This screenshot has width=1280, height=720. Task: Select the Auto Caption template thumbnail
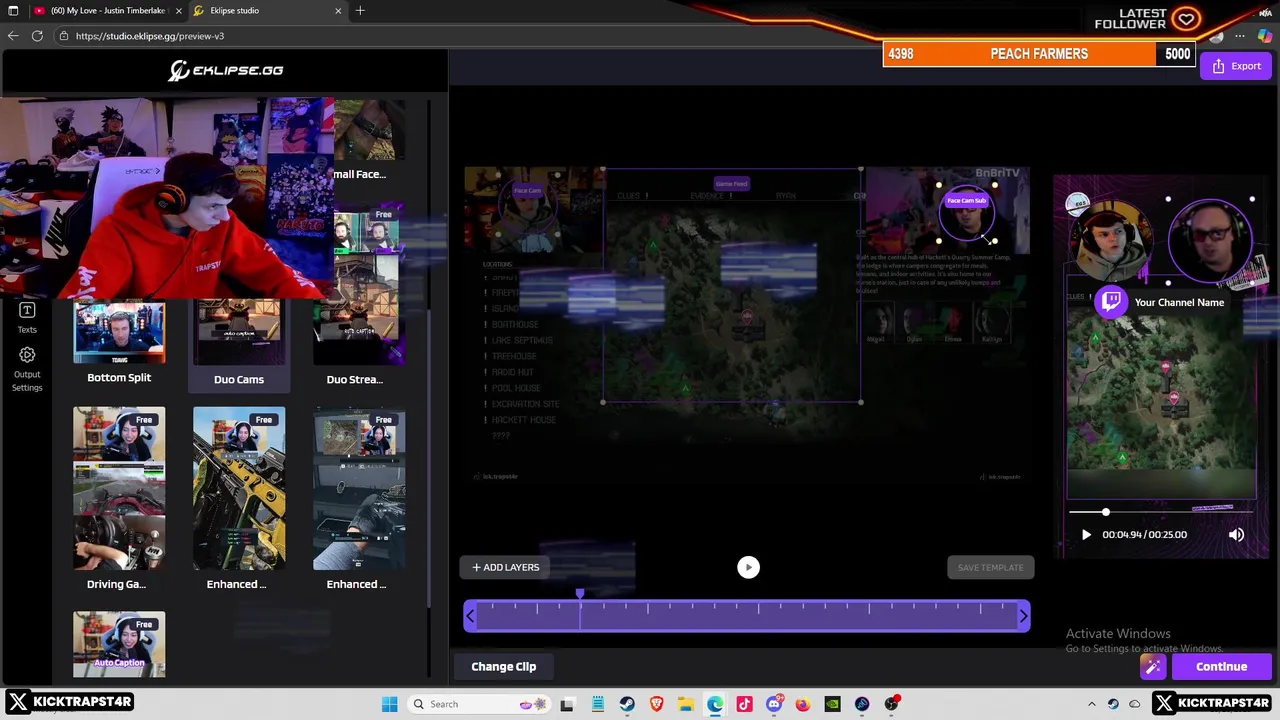point(119,645)
